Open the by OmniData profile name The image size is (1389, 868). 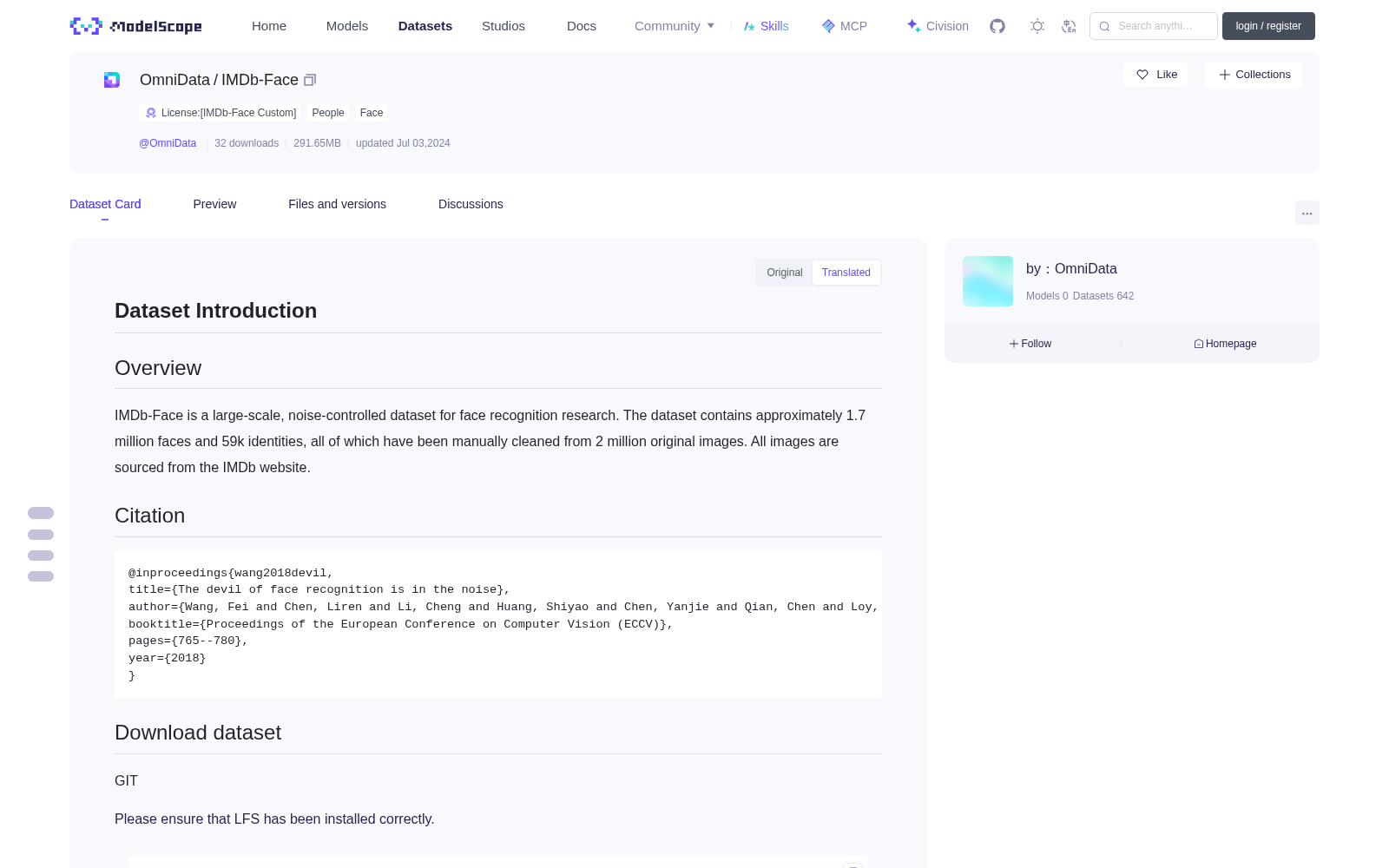[x=1071, y=269]
